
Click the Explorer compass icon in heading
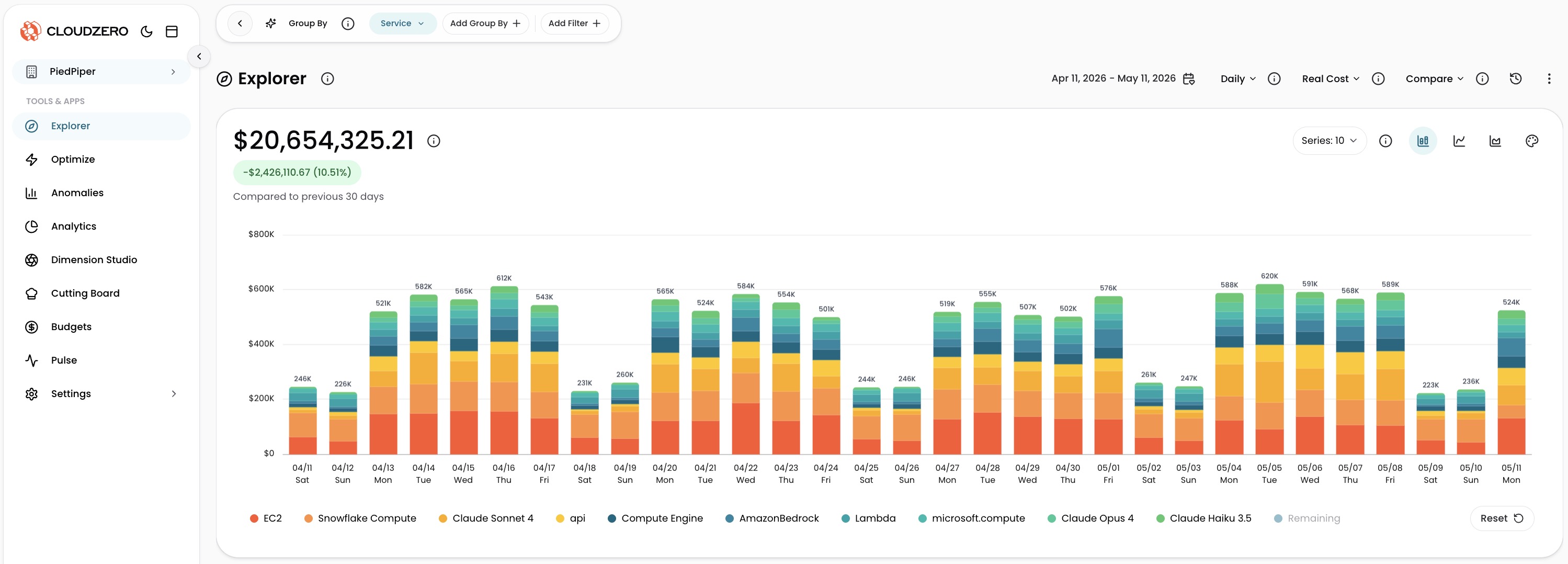(224, 78)
